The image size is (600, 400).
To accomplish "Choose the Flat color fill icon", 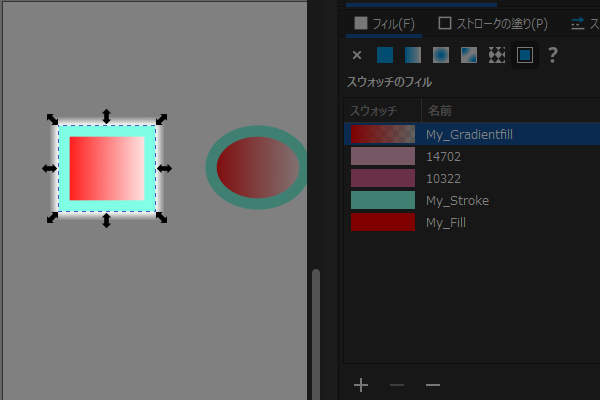I will (x=385, y=55).
